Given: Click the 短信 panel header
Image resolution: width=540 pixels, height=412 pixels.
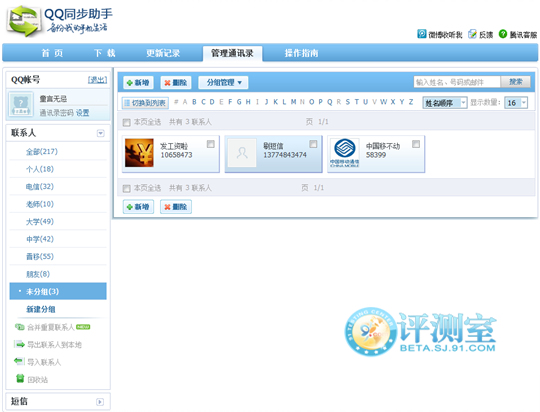Looking at the screenshot, I should point(58,402).
